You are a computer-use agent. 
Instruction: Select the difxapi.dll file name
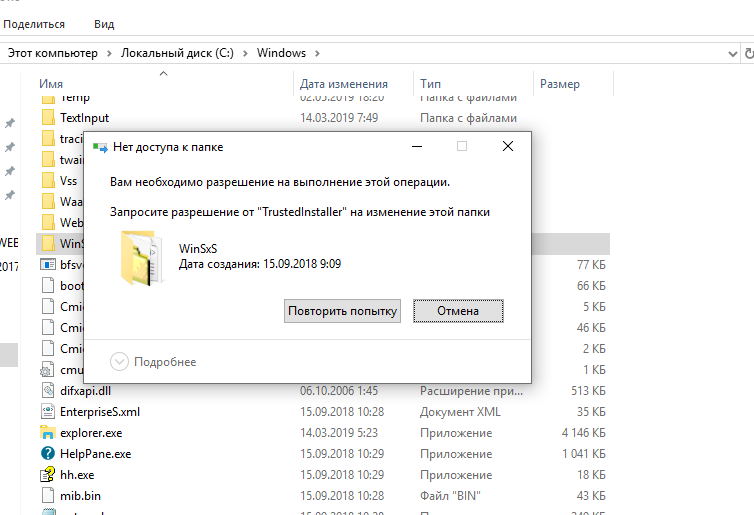tap(85, 390)
